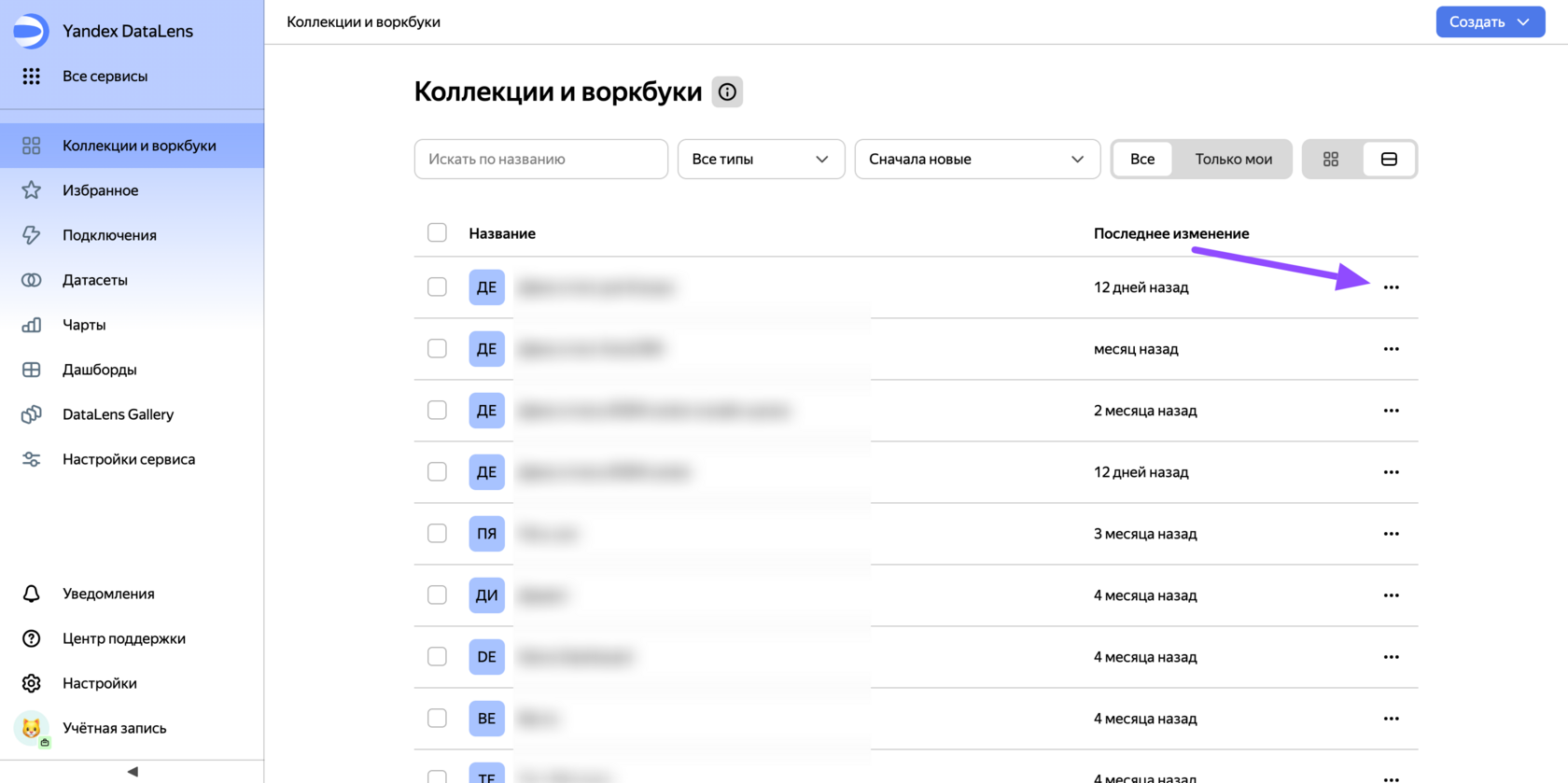Open DataLens Gallery in sidebar

coord(132,414)
